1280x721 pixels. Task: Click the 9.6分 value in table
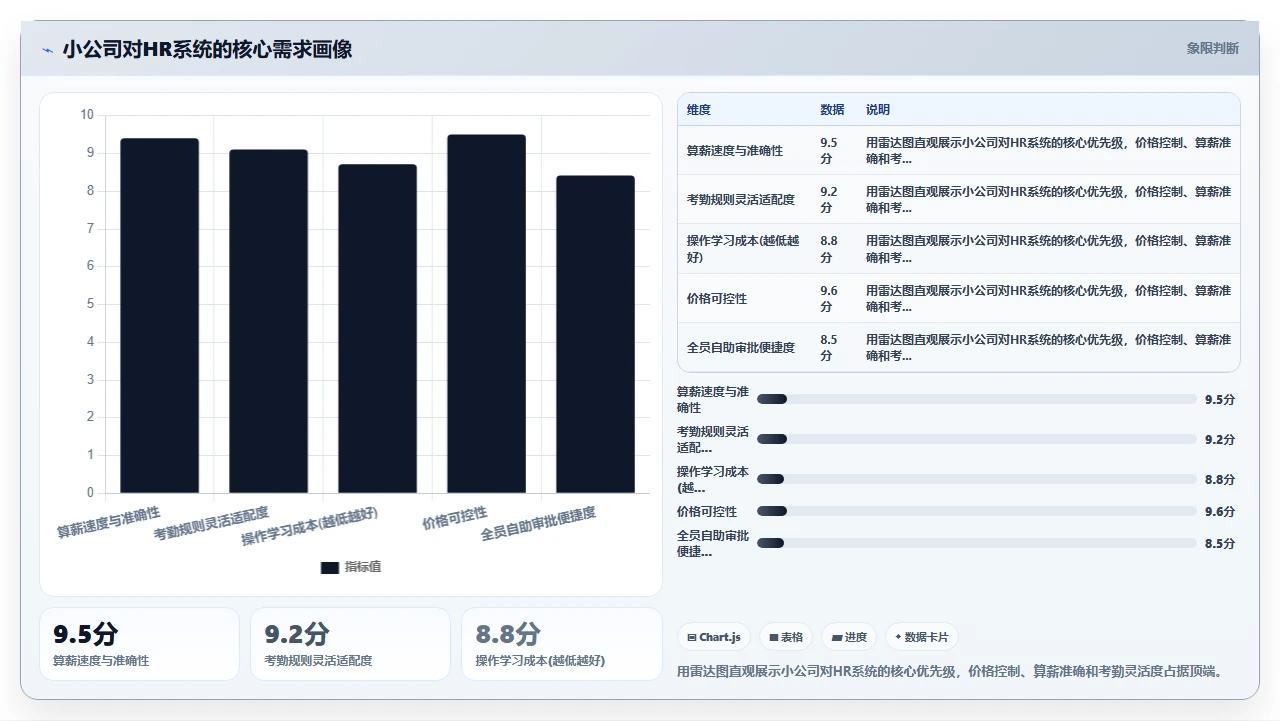829,299
